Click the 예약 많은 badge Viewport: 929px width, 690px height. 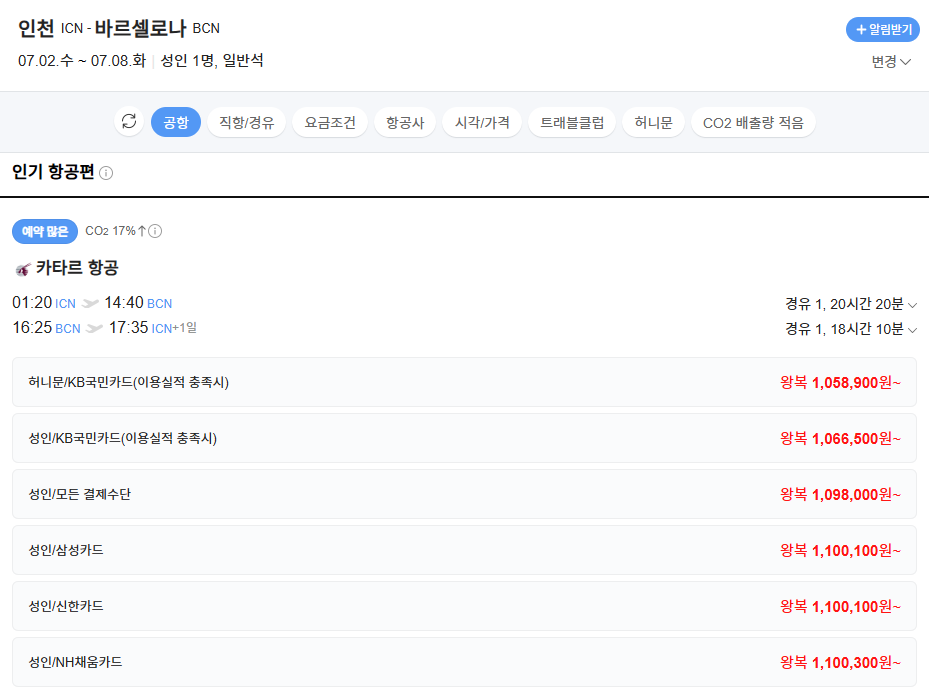[x=43, y=231]
